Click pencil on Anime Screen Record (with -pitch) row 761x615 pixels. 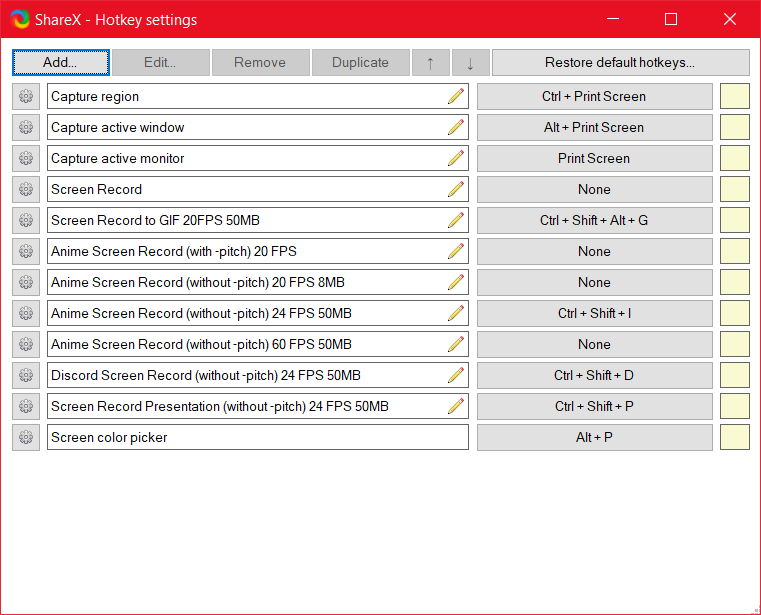click(x=456, y=251)
